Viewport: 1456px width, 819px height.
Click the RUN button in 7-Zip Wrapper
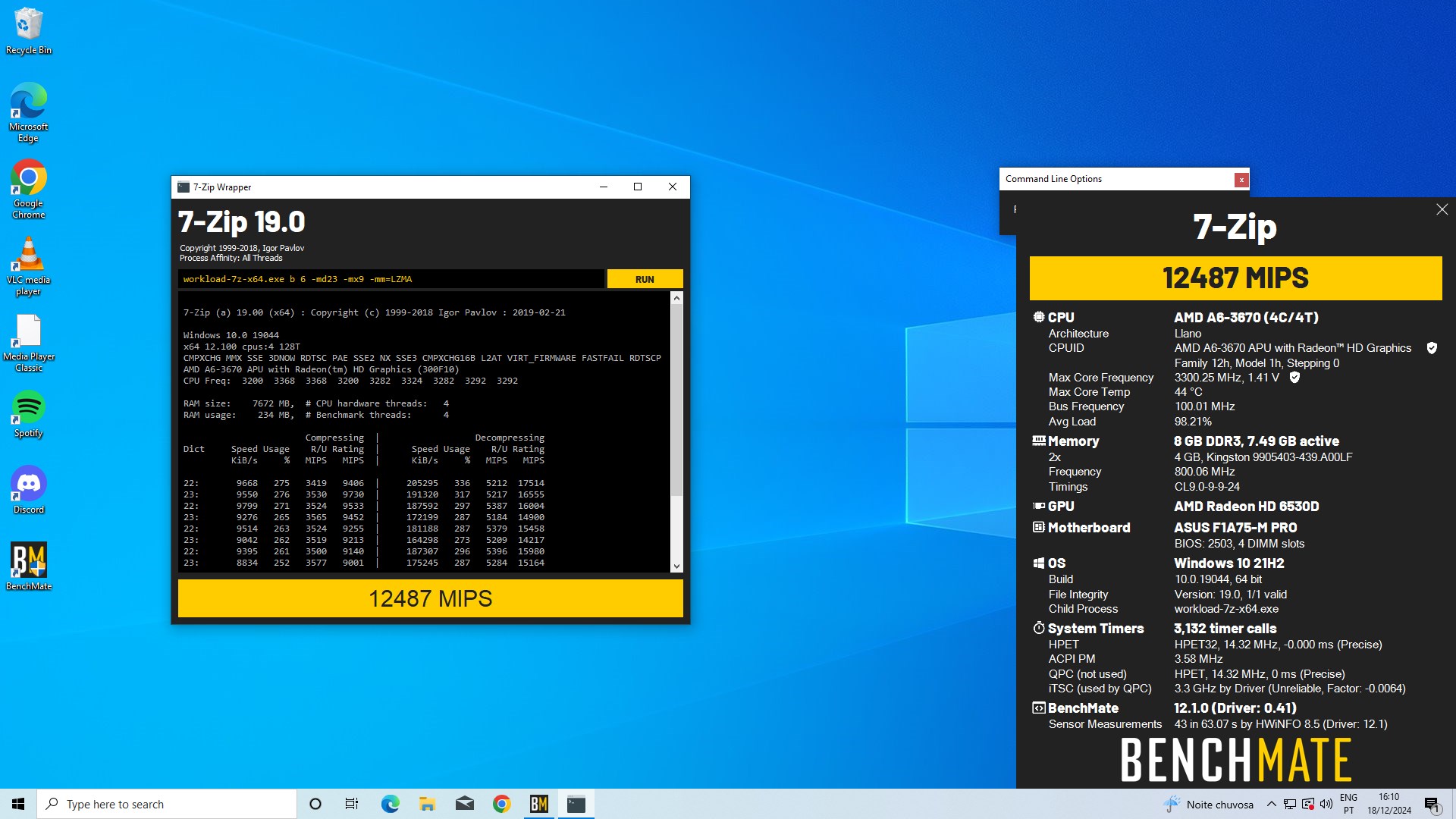pos(645,279)
